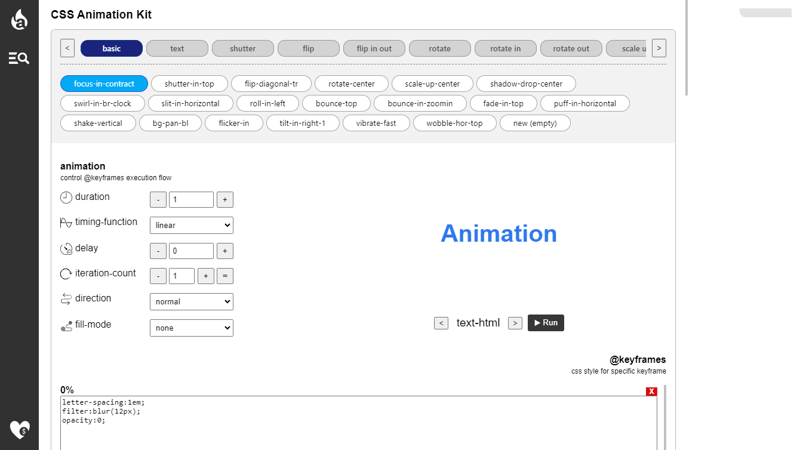
Task: Pick the wobble-hor-top preset
Action: point(455,123)
